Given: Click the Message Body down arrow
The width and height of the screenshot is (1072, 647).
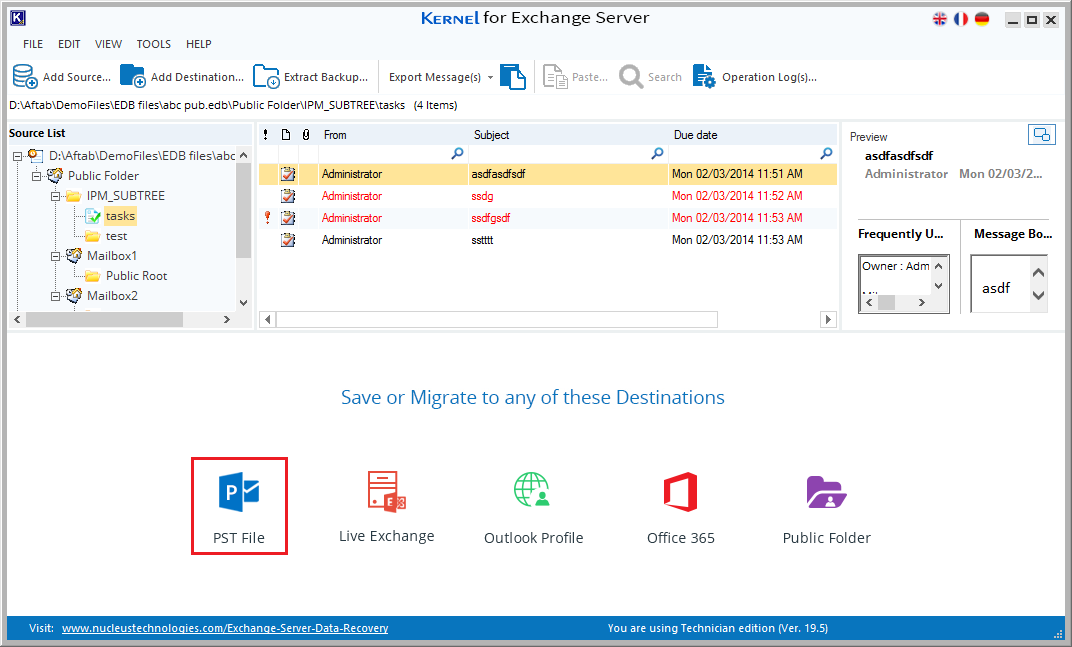Looking at the screenshot, I should coord(1038,295).
